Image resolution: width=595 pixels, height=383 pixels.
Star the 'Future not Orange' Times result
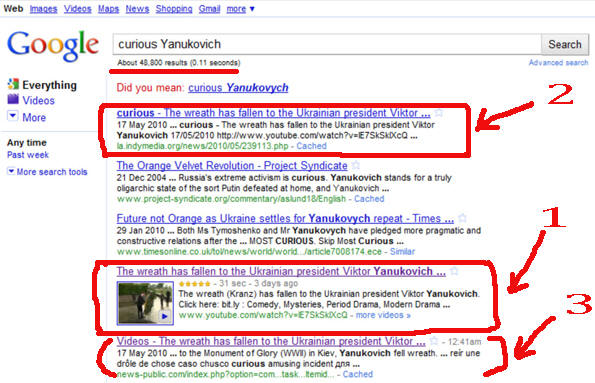[462, 218]
